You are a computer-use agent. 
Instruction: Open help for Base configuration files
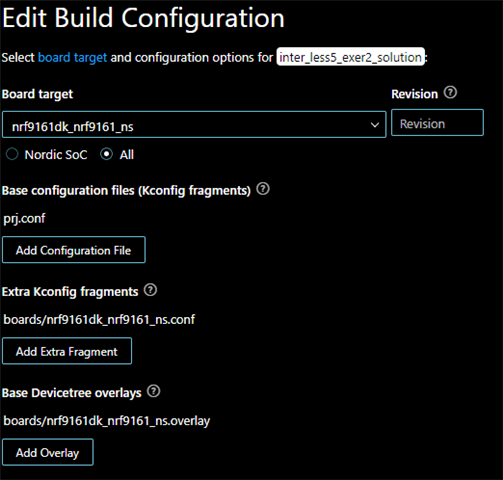[263, 189]
